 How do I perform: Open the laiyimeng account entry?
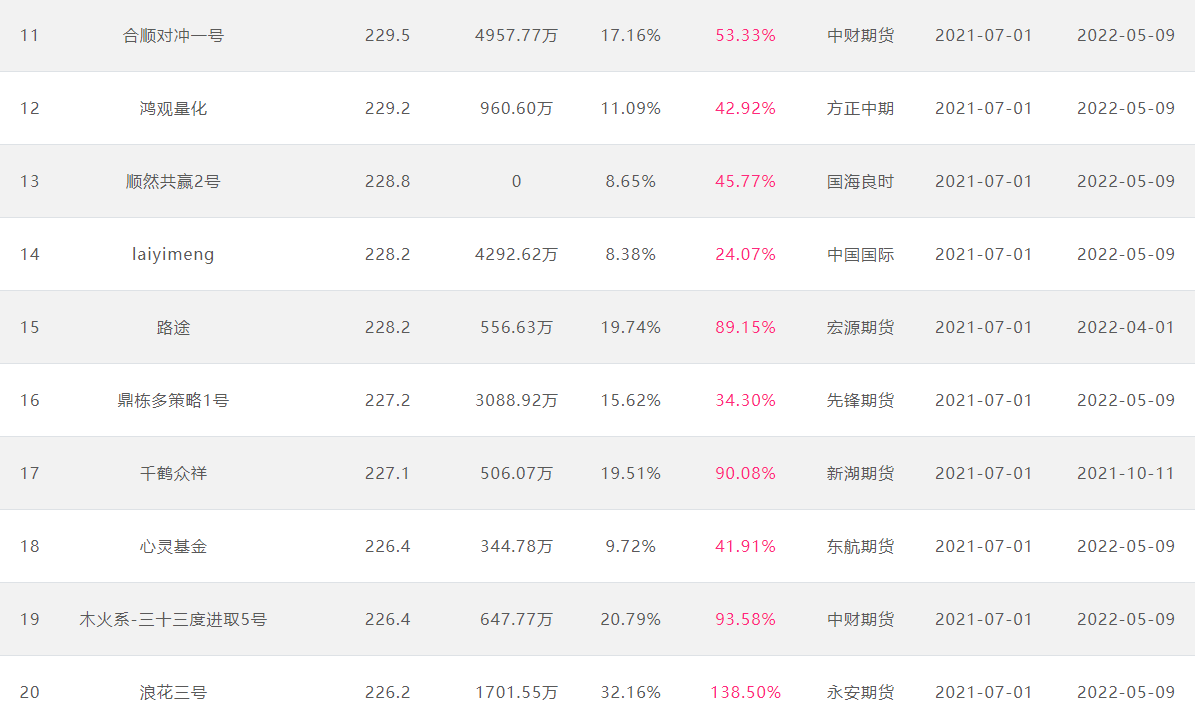[173, 255]
